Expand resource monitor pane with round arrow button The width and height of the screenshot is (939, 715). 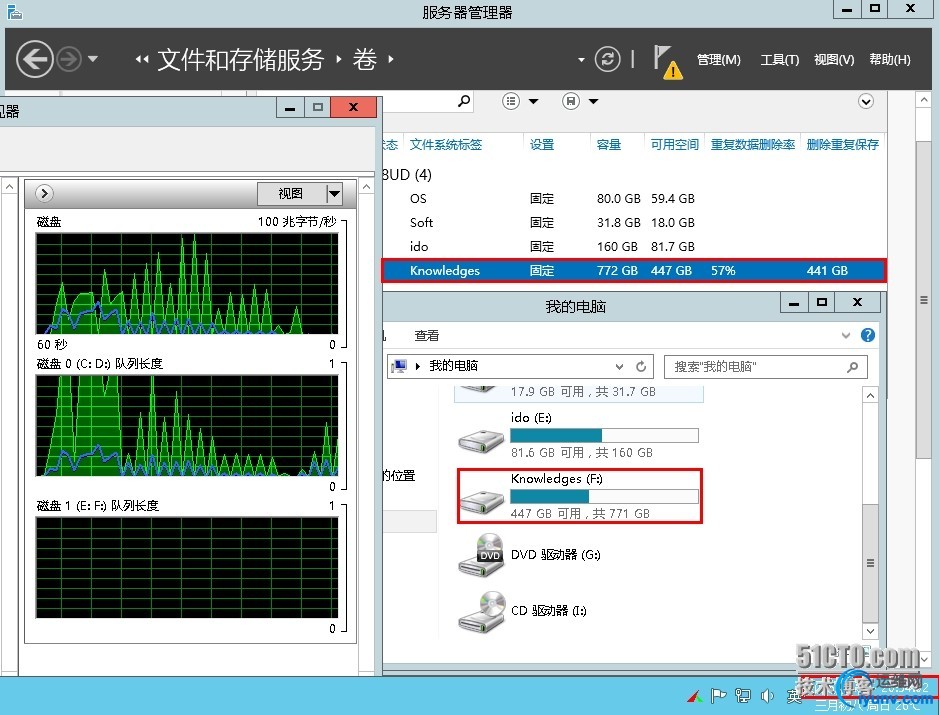tap(44, 193)
